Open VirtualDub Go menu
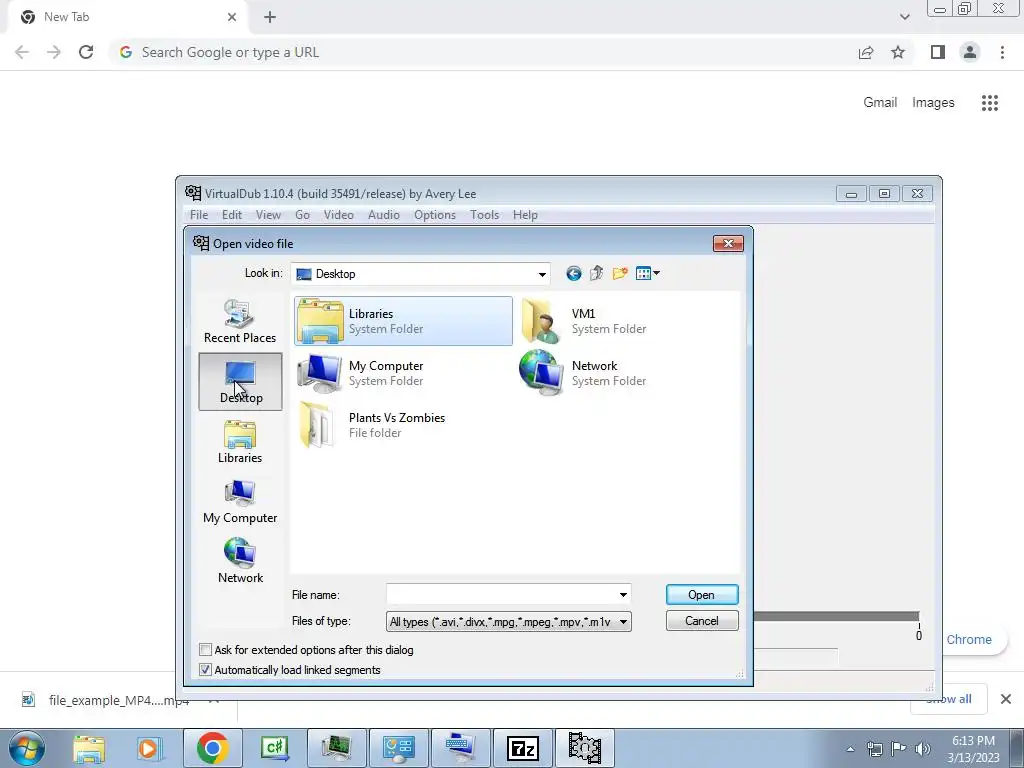 (x=302, y=215)
